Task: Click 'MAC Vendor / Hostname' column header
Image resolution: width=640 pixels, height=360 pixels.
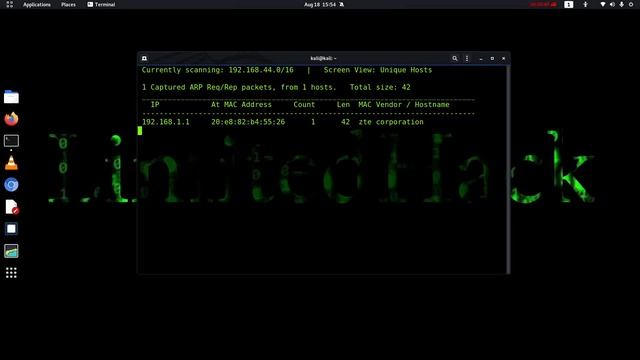Action: pos(404,104)
